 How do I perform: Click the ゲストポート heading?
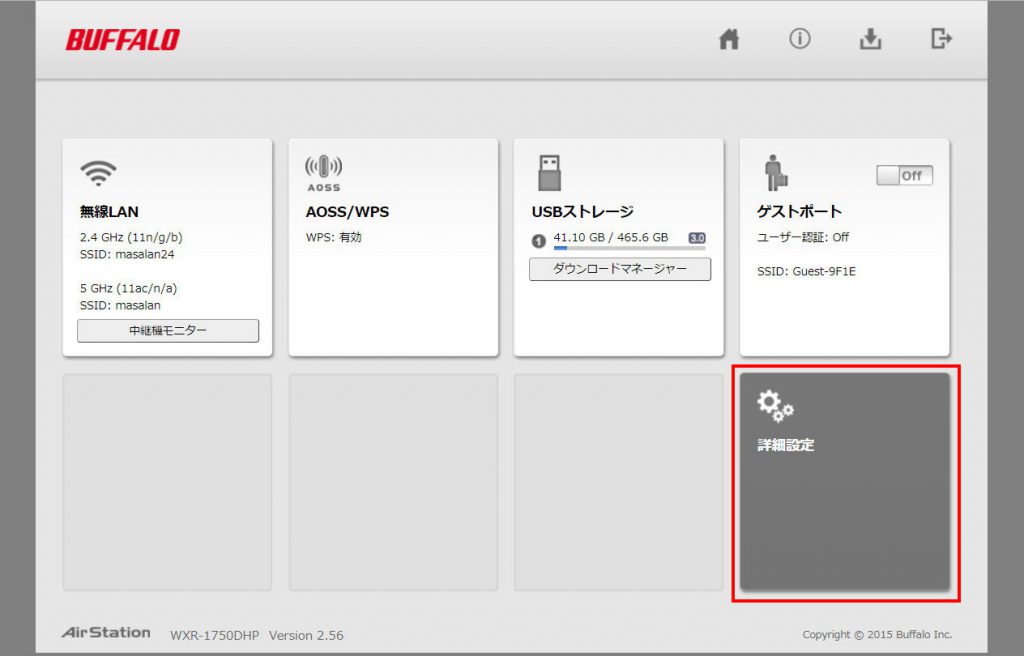tap(799, 212)
